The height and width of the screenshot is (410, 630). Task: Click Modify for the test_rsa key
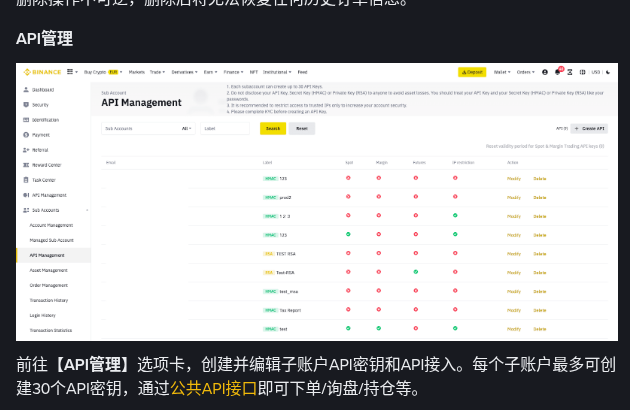(x=513, y=292)
